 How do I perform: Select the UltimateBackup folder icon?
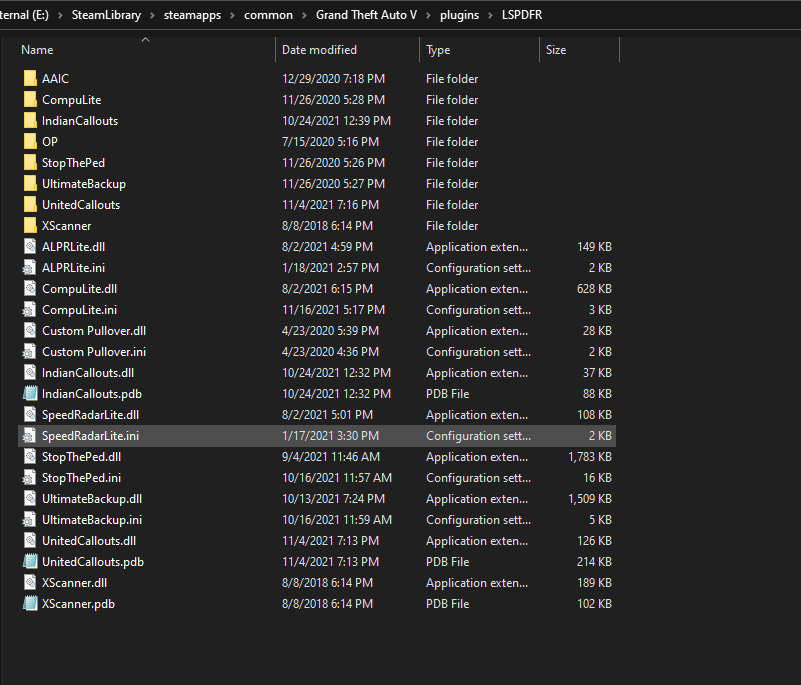click(30, 183)
